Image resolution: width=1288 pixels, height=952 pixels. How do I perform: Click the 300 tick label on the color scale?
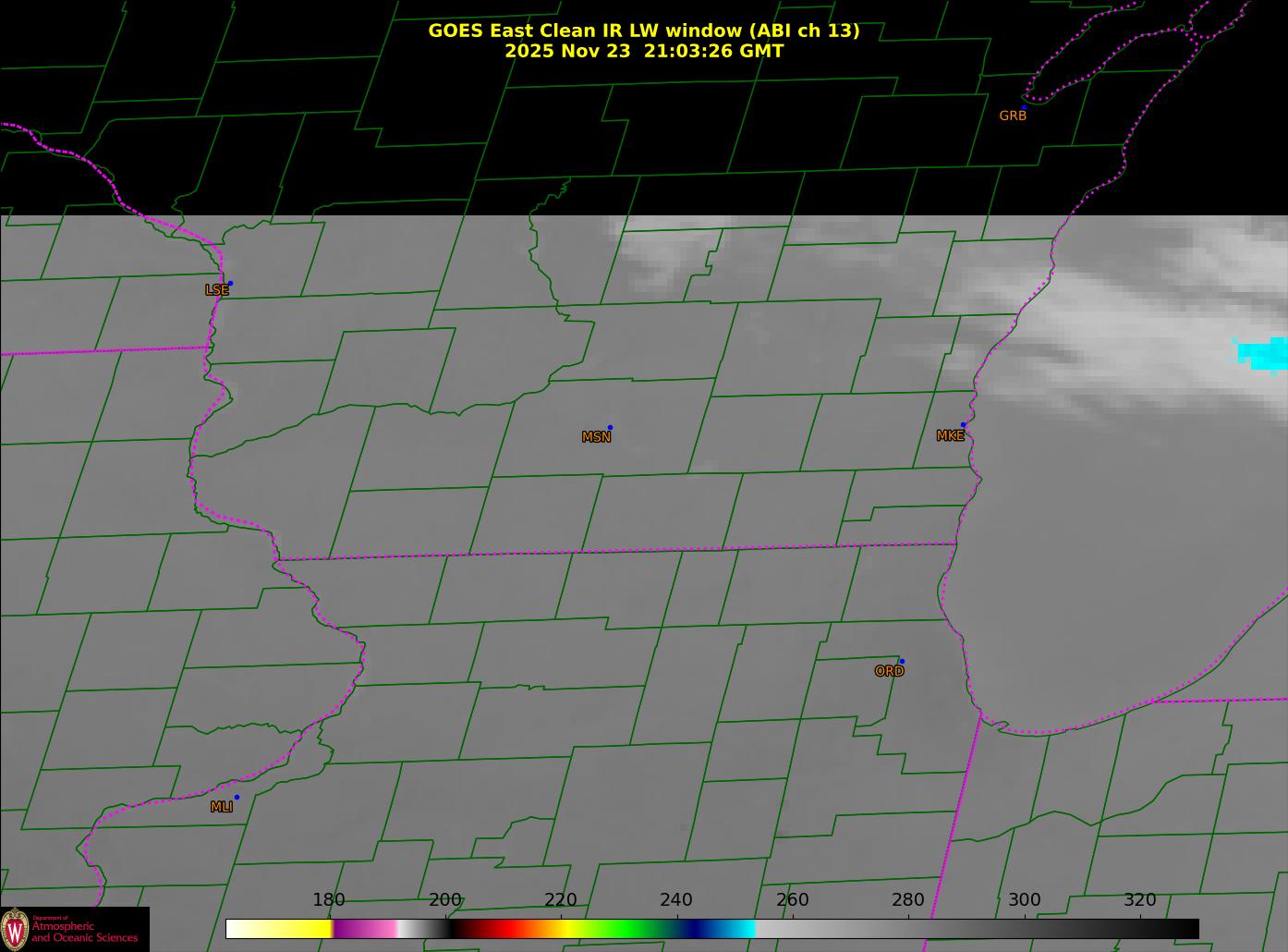pos(1024,900)
